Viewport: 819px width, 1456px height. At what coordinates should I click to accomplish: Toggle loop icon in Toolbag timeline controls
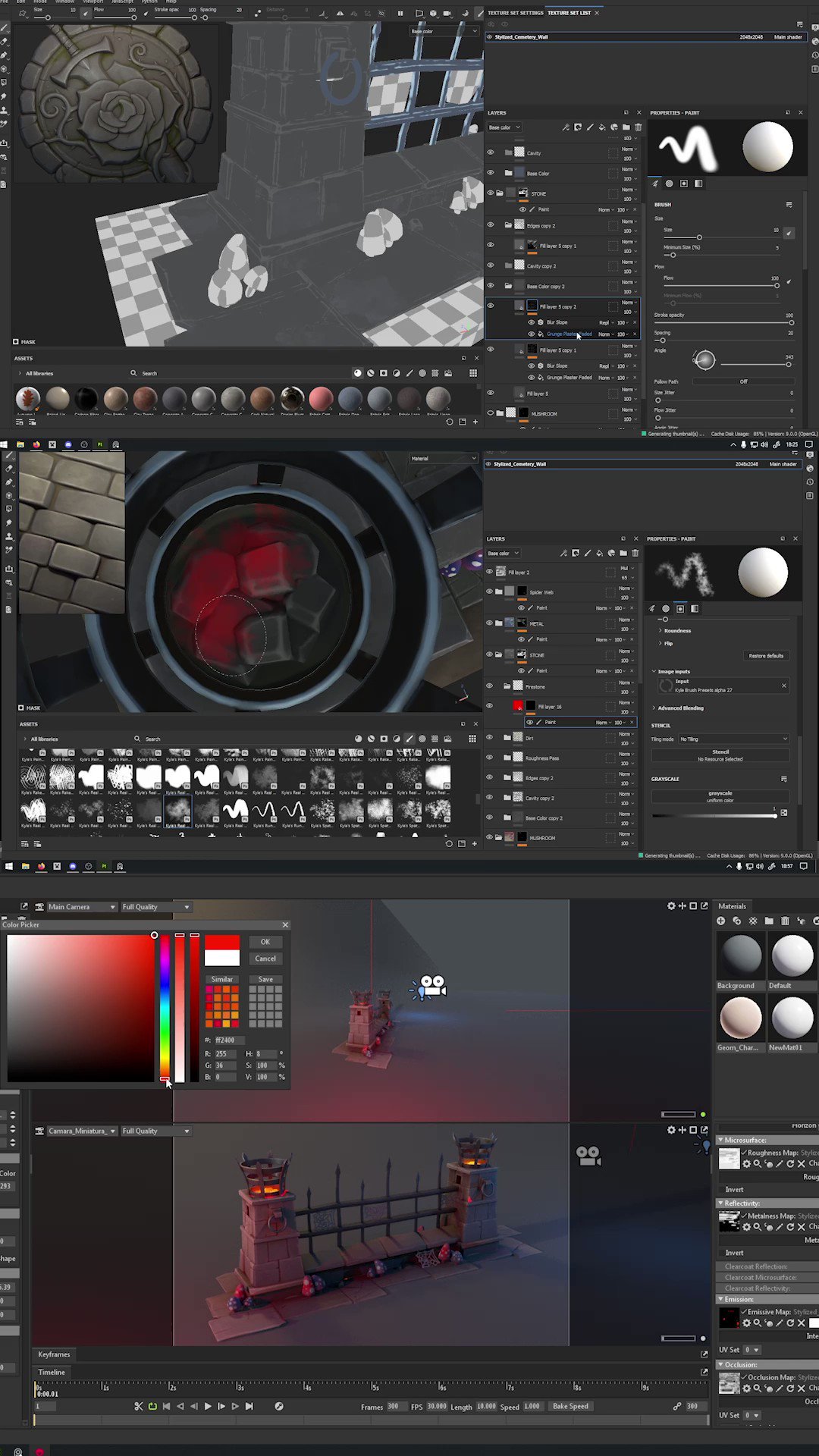152,1406
